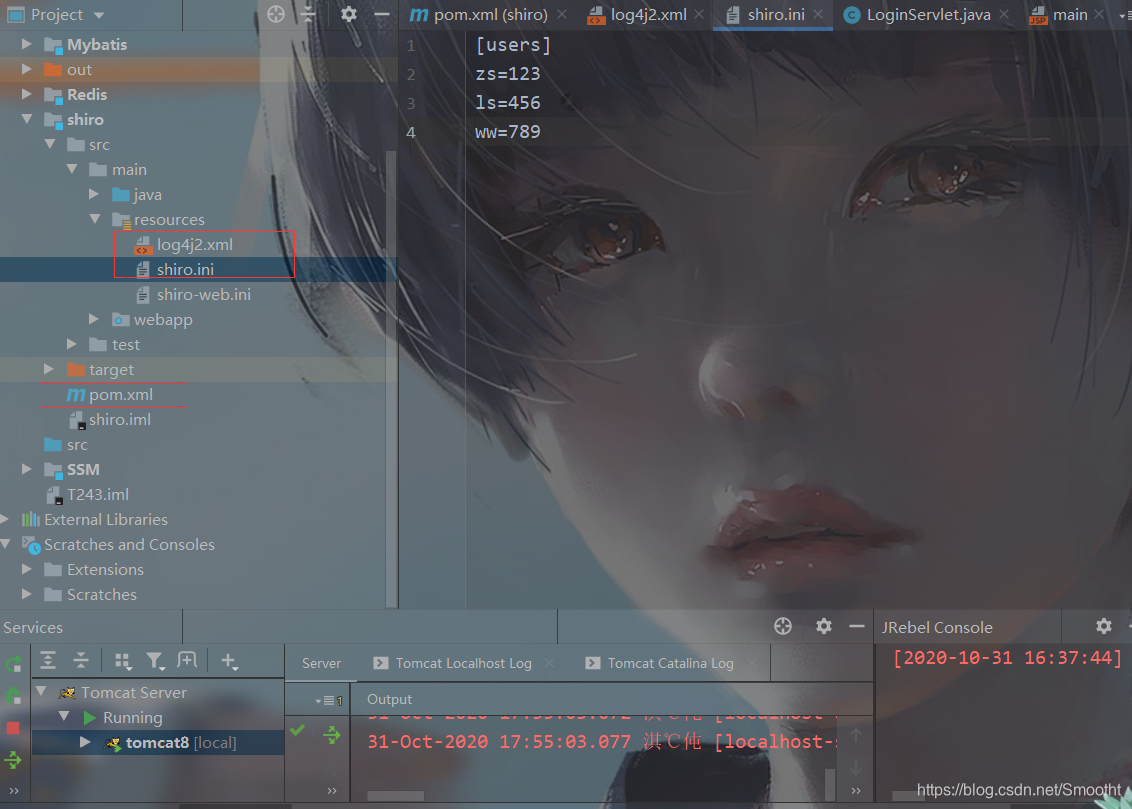Click the [users] section header line
1132x809 pixels.
pos(513,45)
